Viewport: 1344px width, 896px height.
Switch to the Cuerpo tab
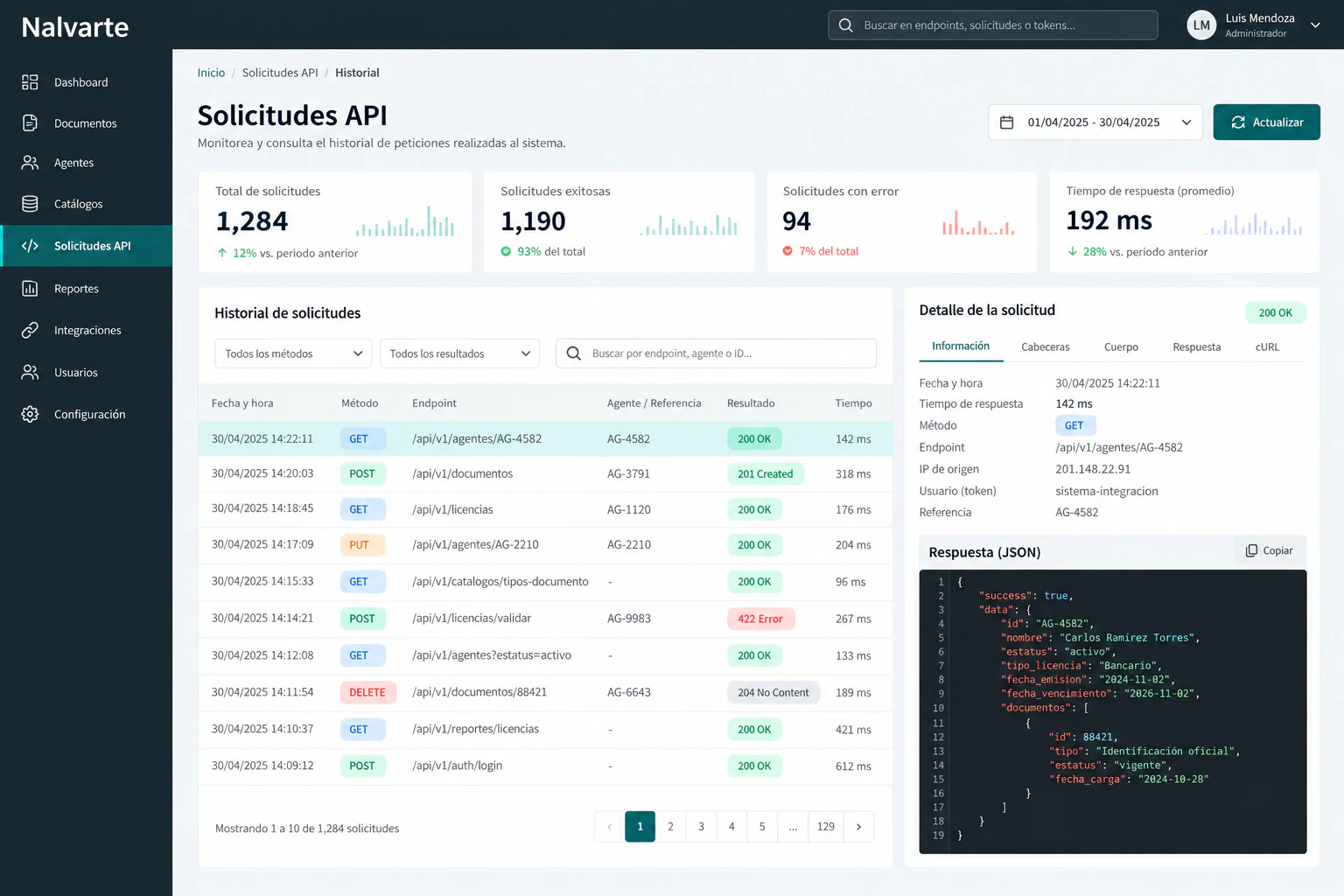(x=1121, y=347)
